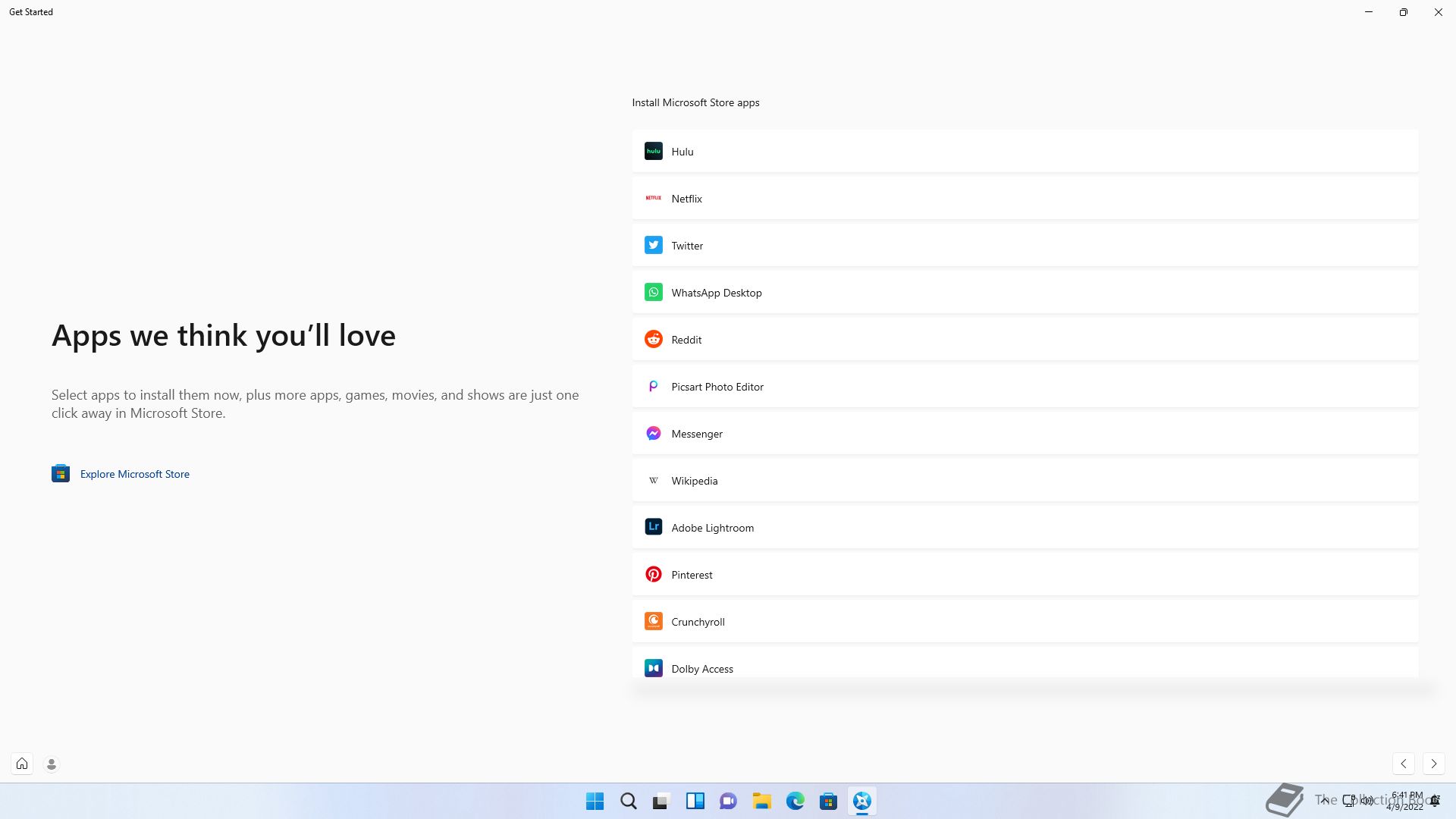
Task: Open File Explorer from taskbar
Action: (x=762, y=801)
